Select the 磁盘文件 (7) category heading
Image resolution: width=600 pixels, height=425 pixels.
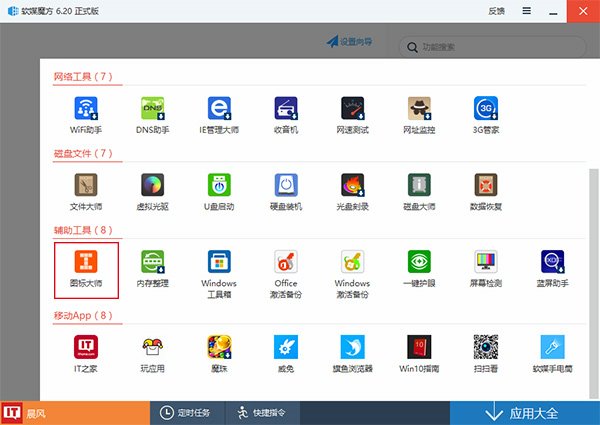83,153
